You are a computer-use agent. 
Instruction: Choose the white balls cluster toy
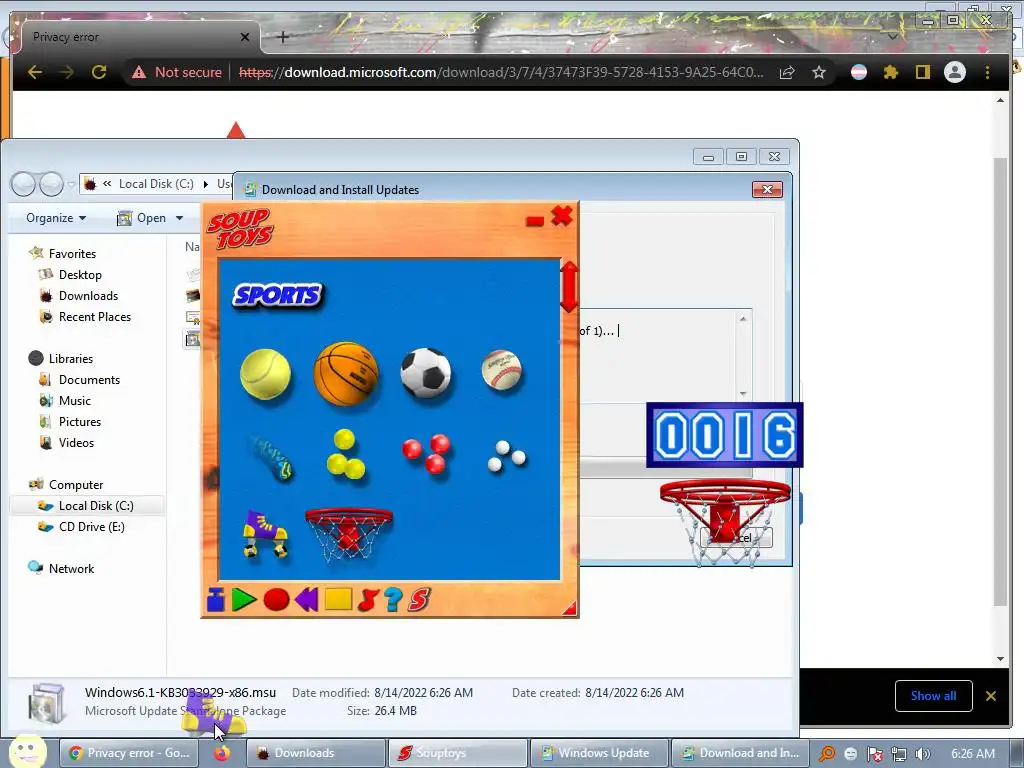(x=507, y=456)
